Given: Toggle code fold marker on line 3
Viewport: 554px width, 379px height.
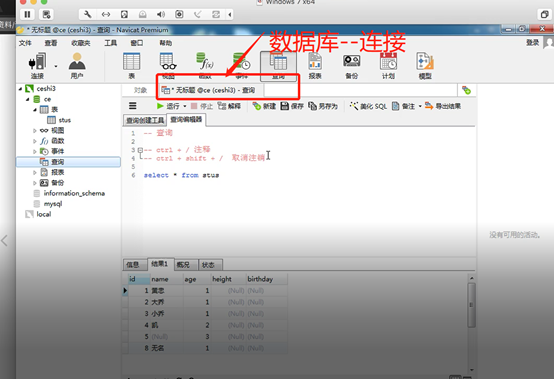Looking at the screenshot, I should pos(140,150).
